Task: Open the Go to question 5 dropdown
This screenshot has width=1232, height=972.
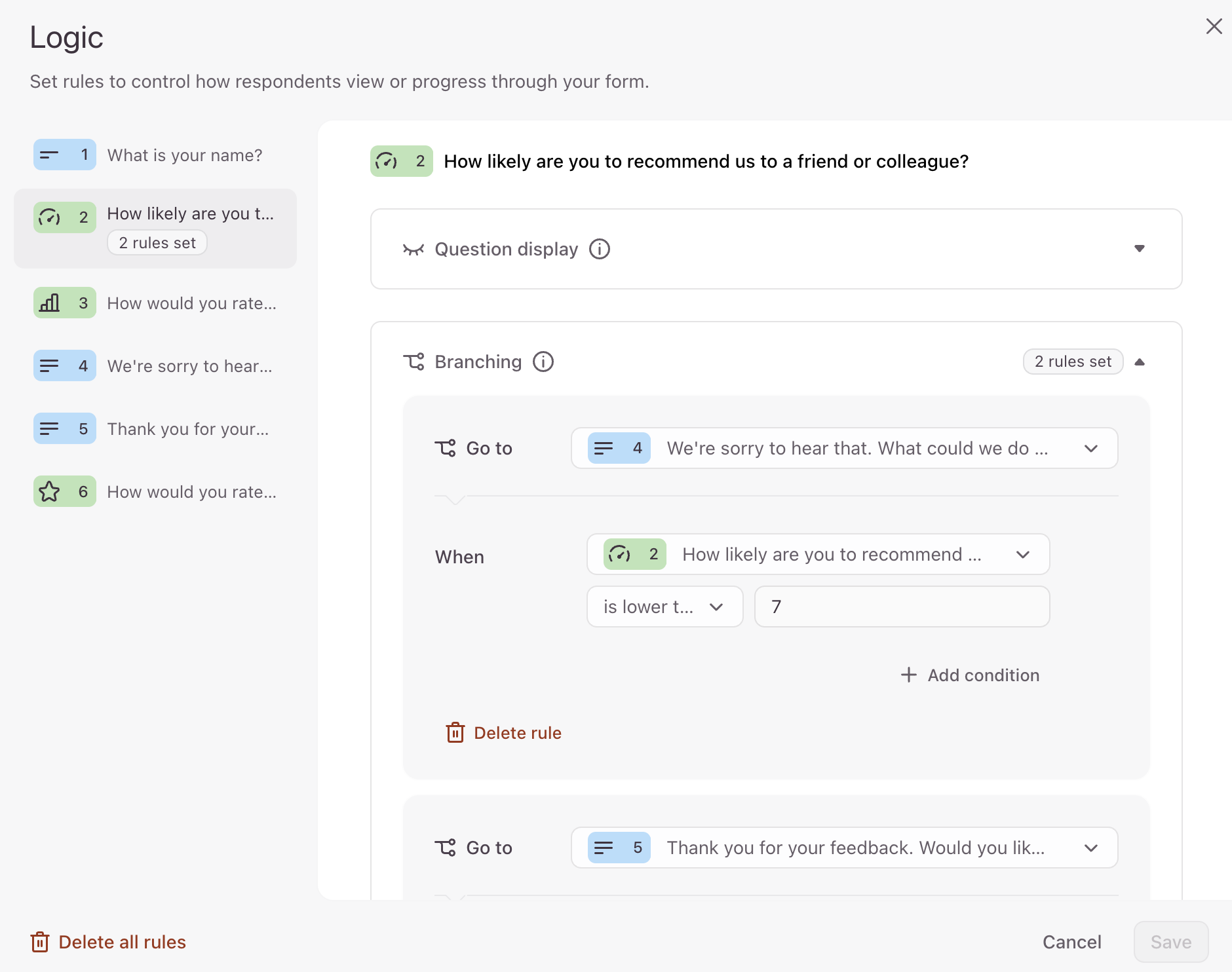Action: pos(844,848)
